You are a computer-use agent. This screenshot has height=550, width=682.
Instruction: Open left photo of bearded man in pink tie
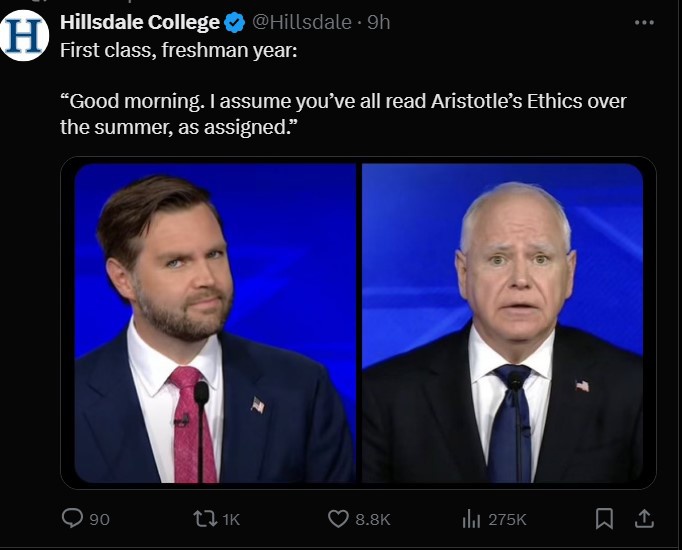[x=215, y=323]
